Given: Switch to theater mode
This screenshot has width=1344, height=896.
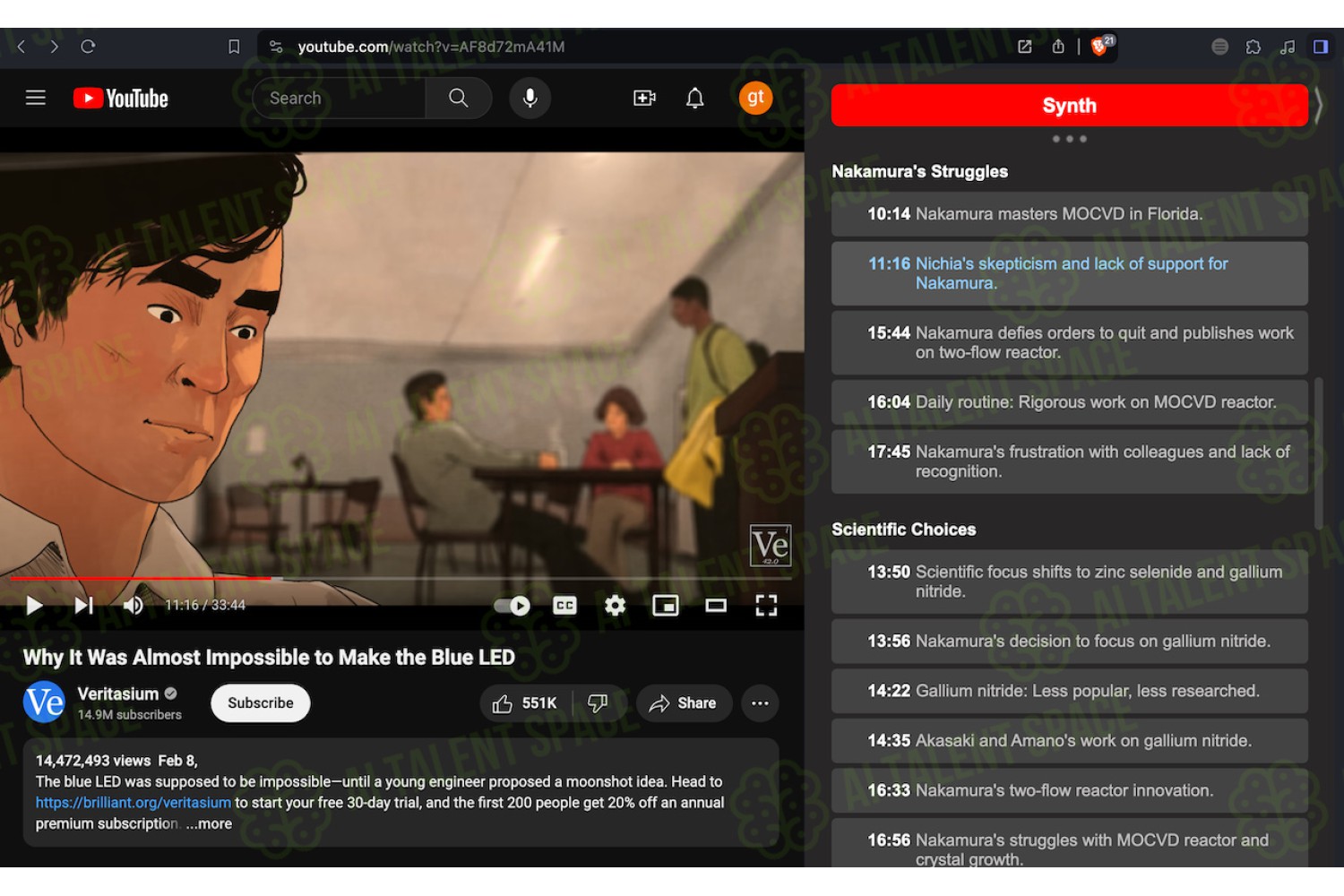Looking at the screenshot, I should pos(716,606).
